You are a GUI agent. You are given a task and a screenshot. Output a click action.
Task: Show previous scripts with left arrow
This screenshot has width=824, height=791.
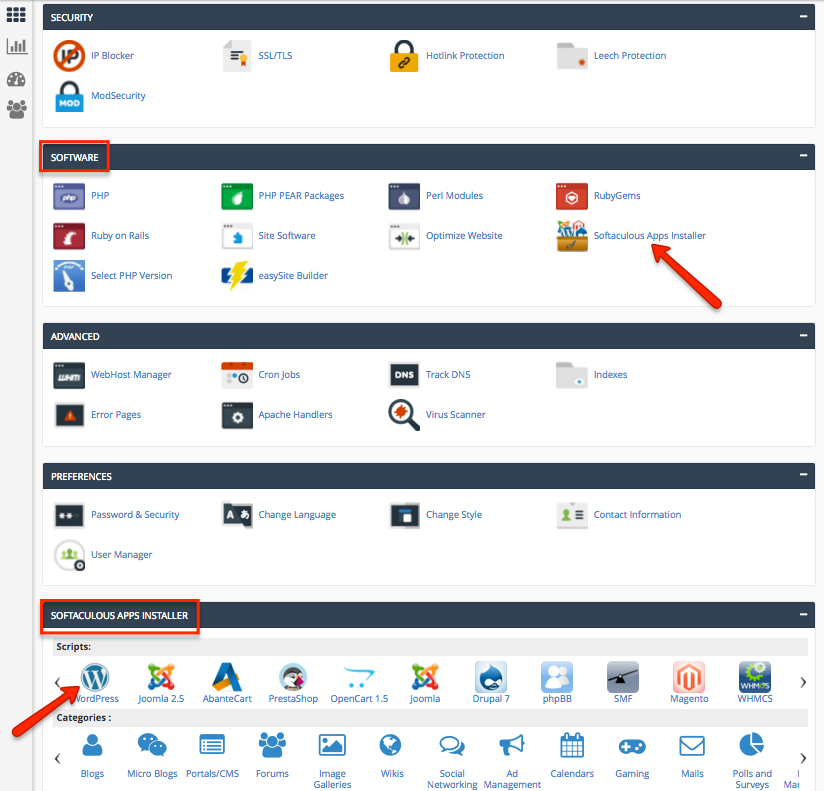[x=58, y=682]
